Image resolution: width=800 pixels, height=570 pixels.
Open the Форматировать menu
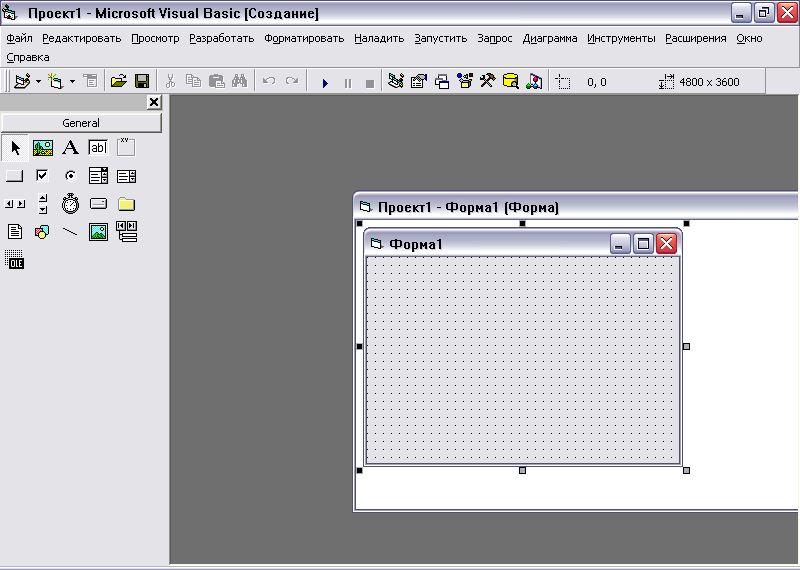(304, 38)
